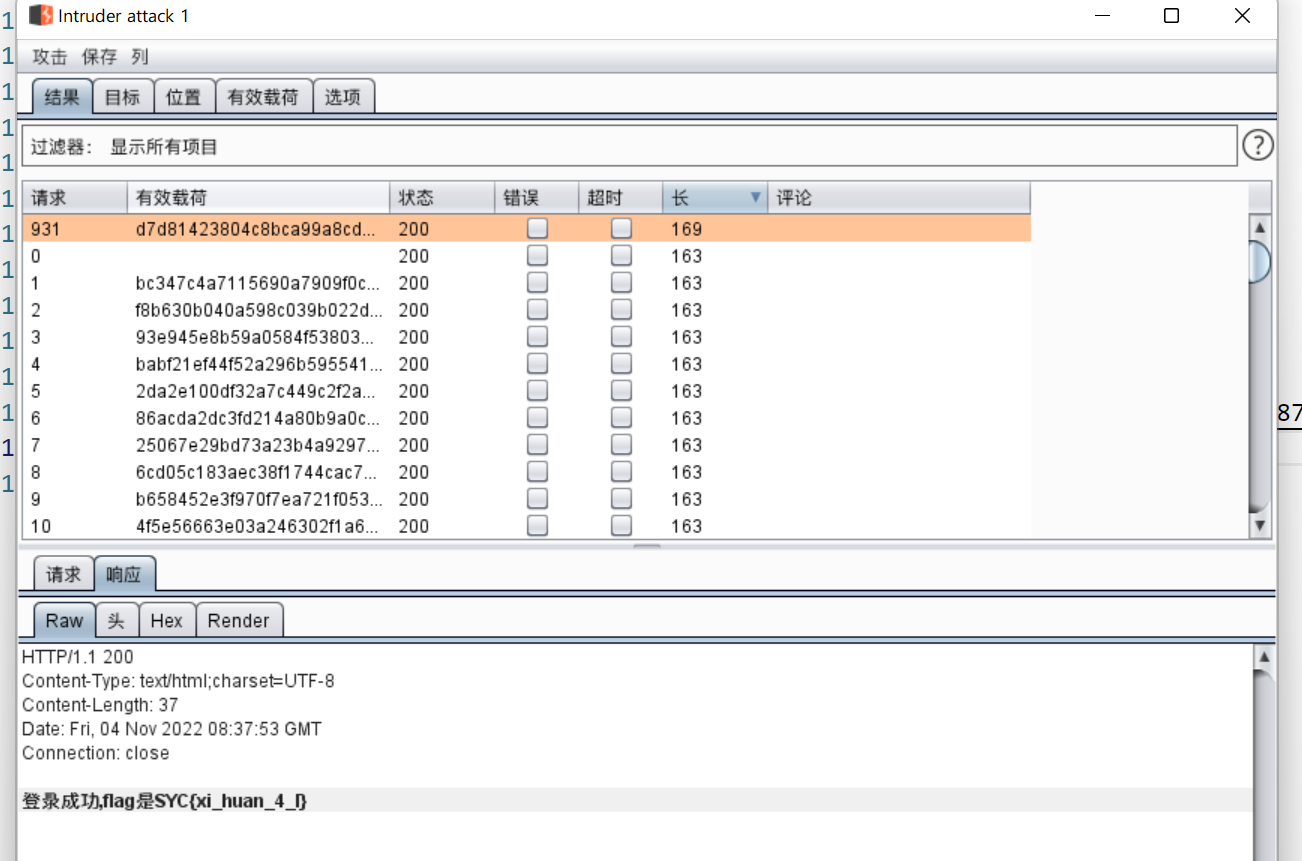Click the sort arrow in the 长 column
This screenshot has height=861, width=1302.
click(x=755, y=198)
